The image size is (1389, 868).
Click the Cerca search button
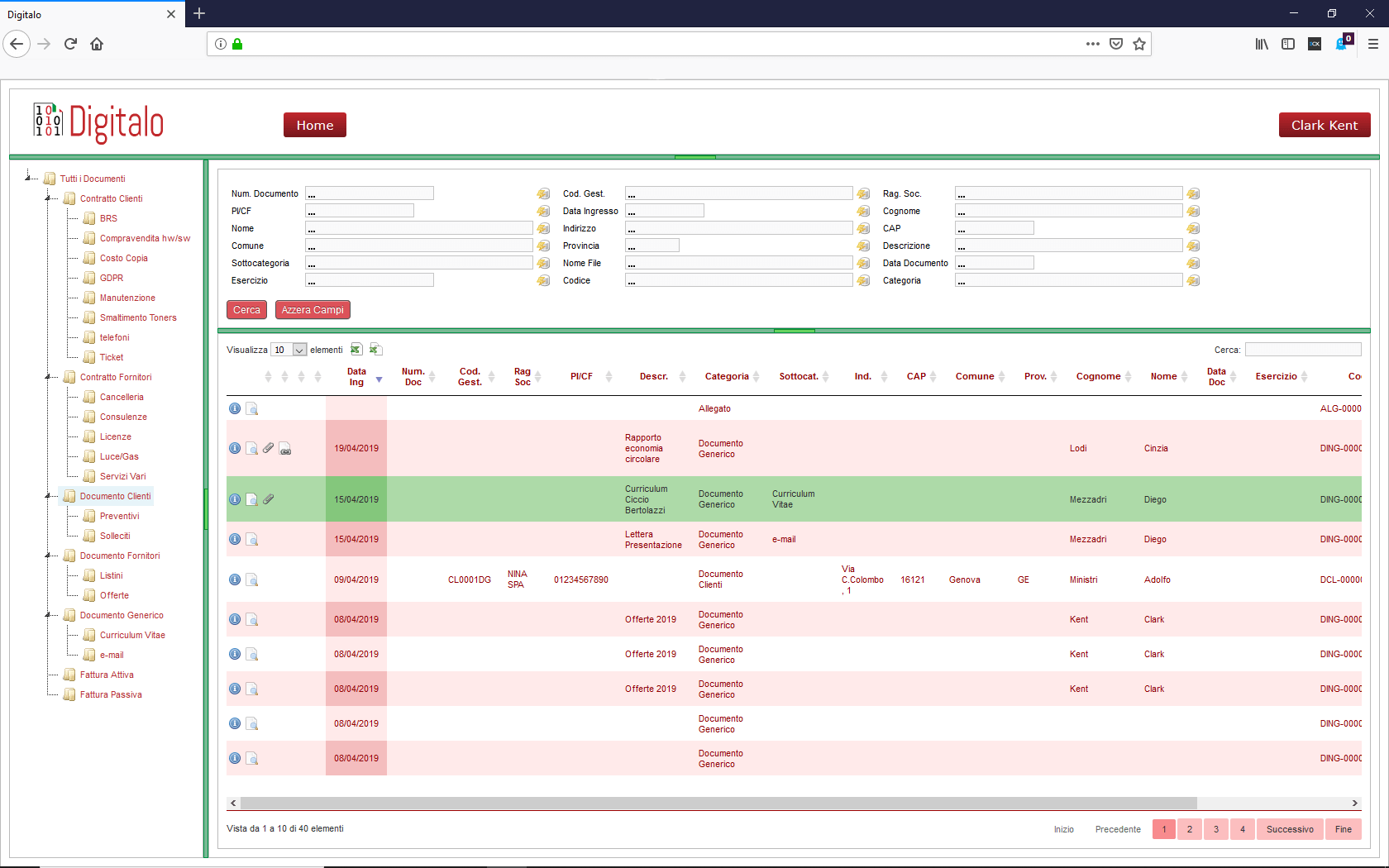[x=246, y=310]
